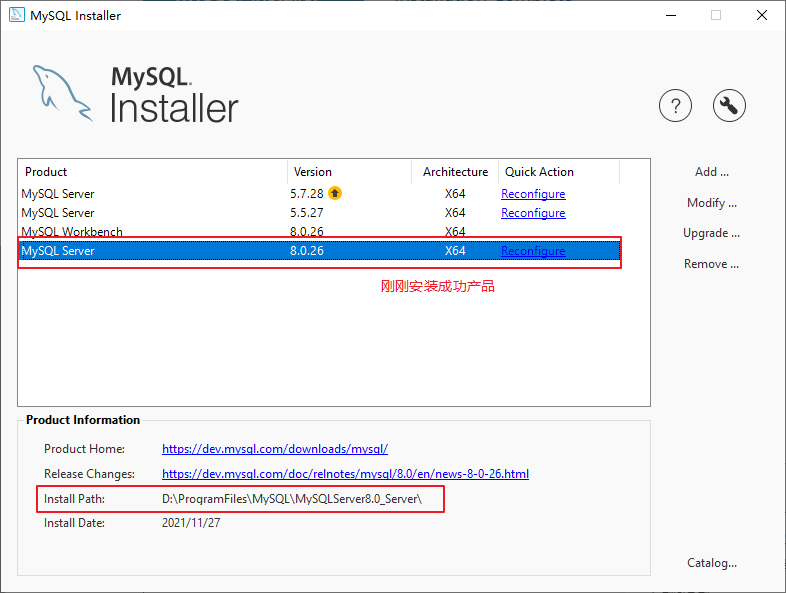786x593 pixels.
Task: Click MySQL Installer title bar app icon
Action: coord(17,15)
